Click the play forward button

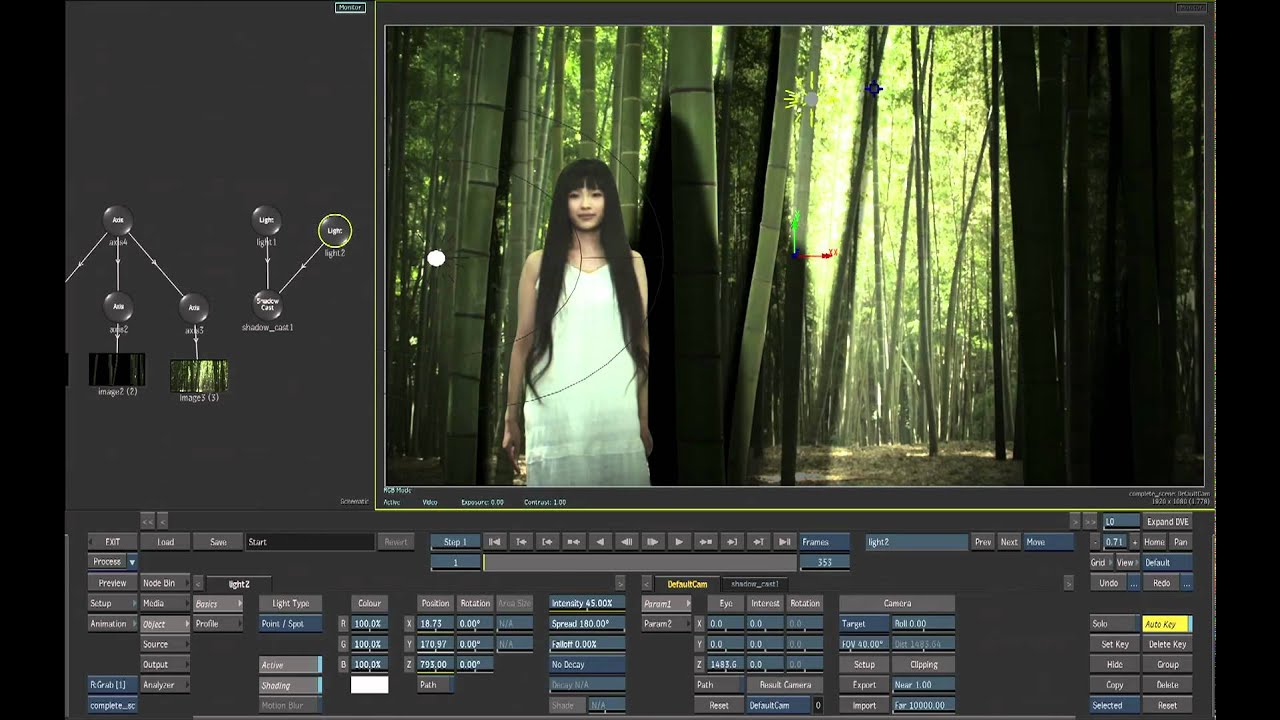tap(679, 542)
